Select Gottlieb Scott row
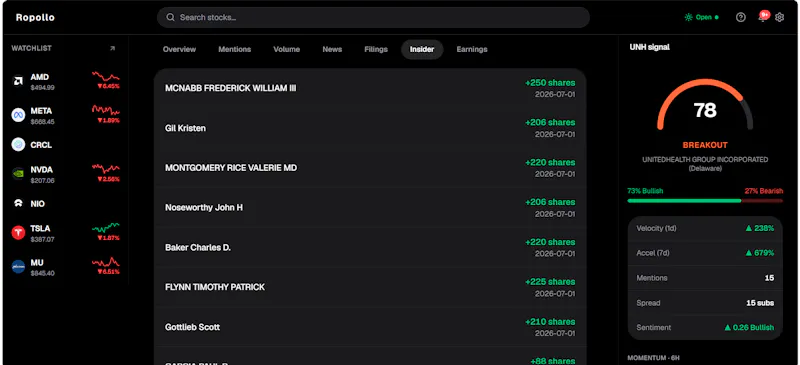This screenshot has width=800, height=365. (x=370, y=327)
